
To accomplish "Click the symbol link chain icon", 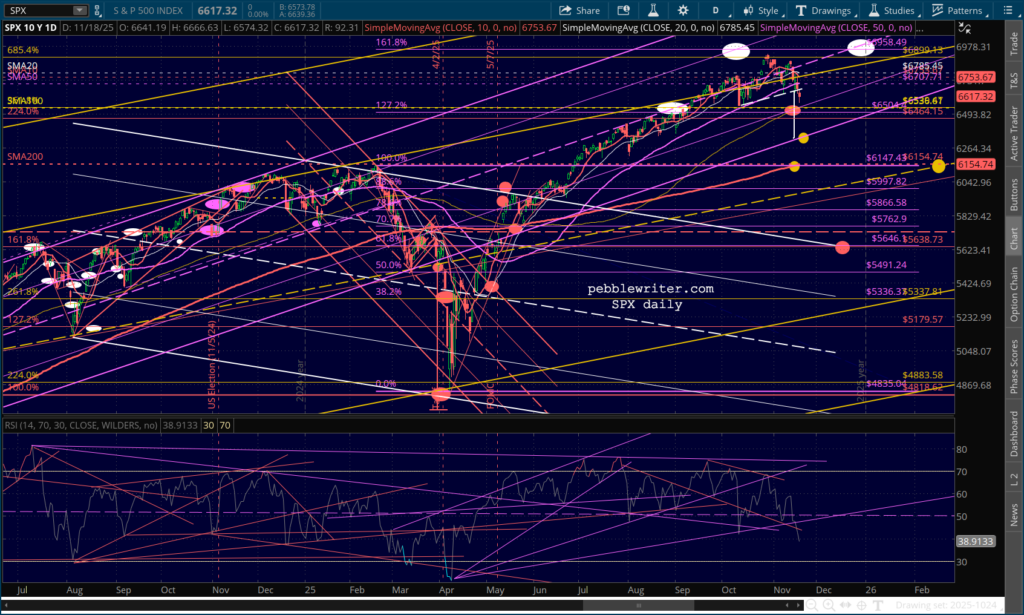I will click(x=97, y=10).
